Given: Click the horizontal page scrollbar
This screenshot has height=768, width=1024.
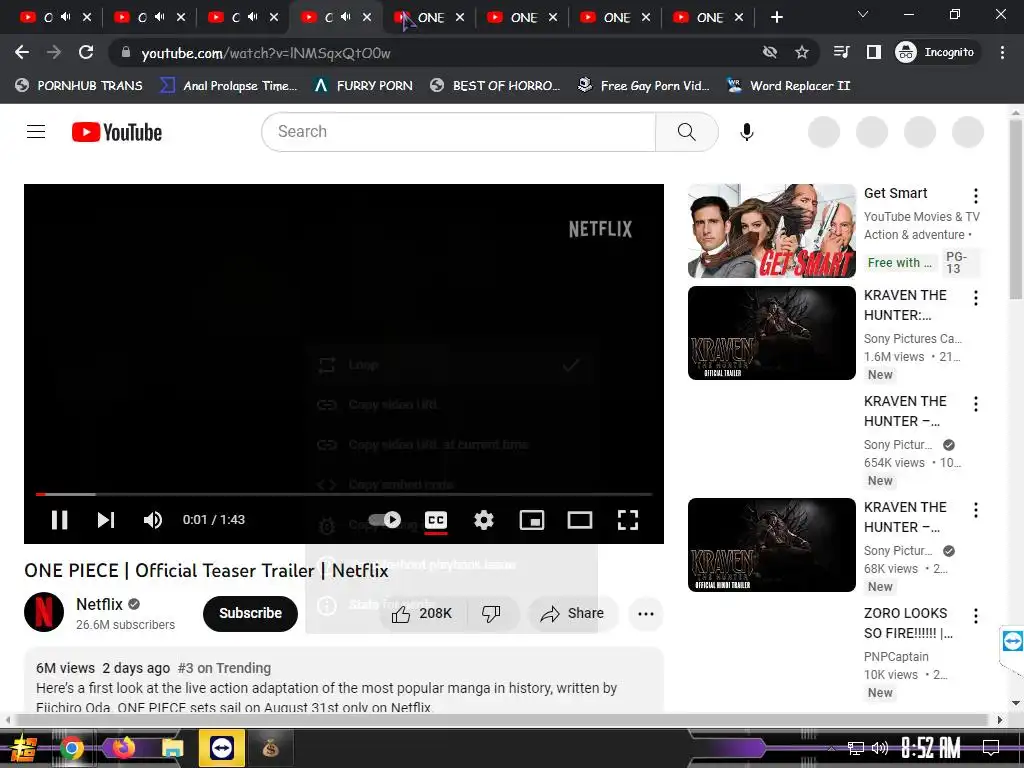Looking at the screenshot, I should [x=503, y=720].
